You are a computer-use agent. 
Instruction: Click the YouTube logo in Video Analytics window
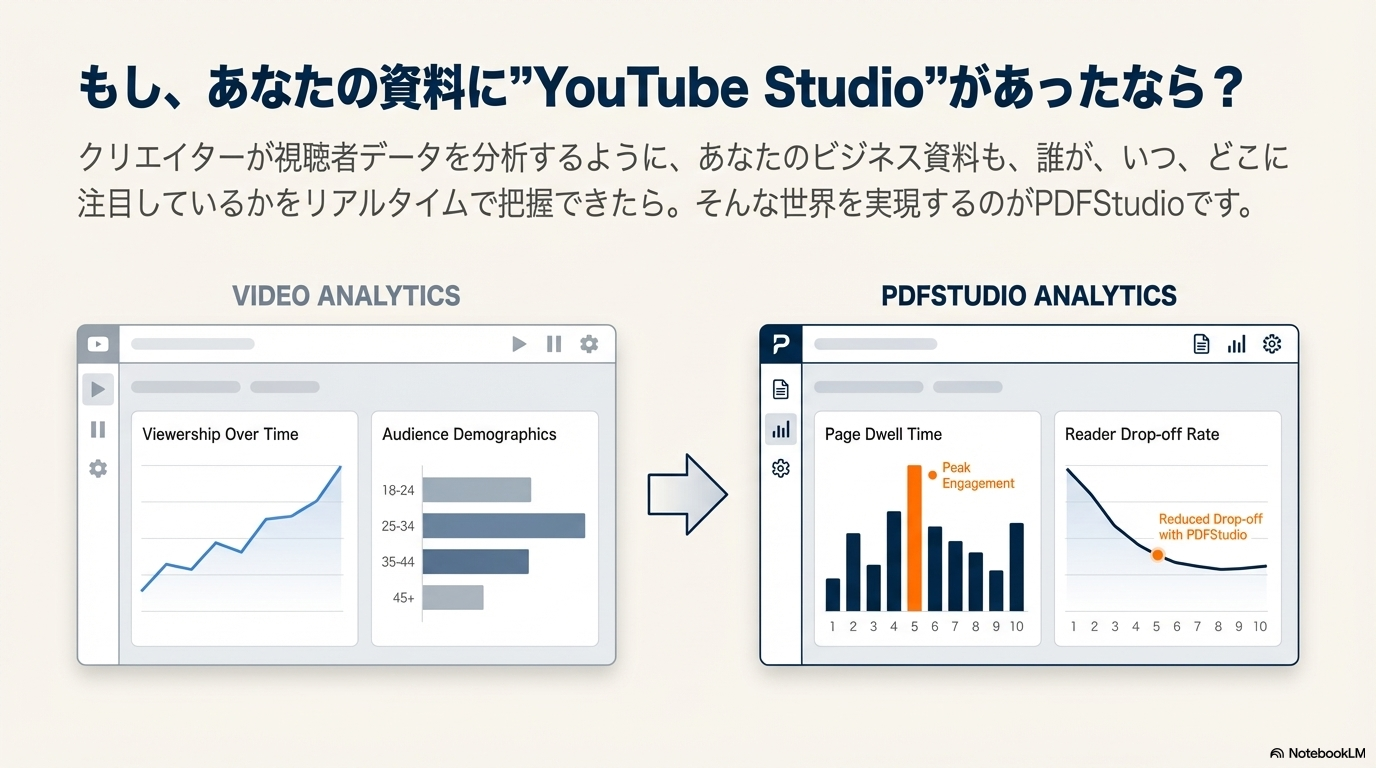click(98, 344)
